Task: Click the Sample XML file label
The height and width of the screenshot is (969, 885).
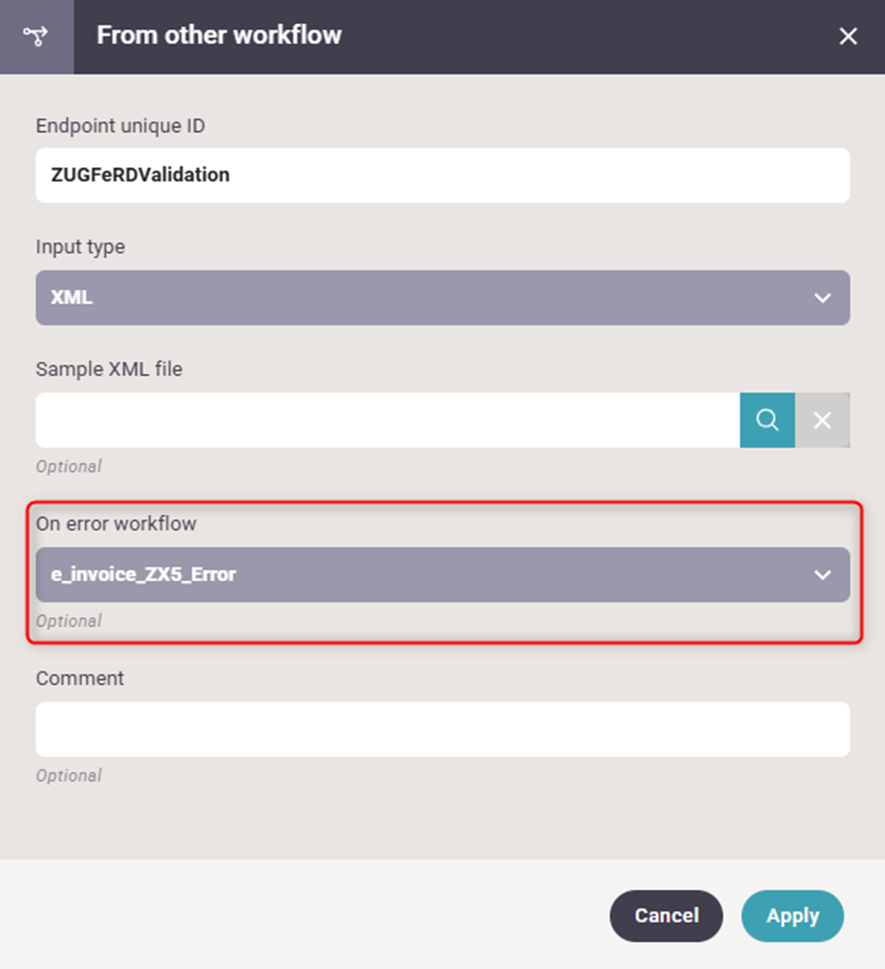Action: click(109, 369)
